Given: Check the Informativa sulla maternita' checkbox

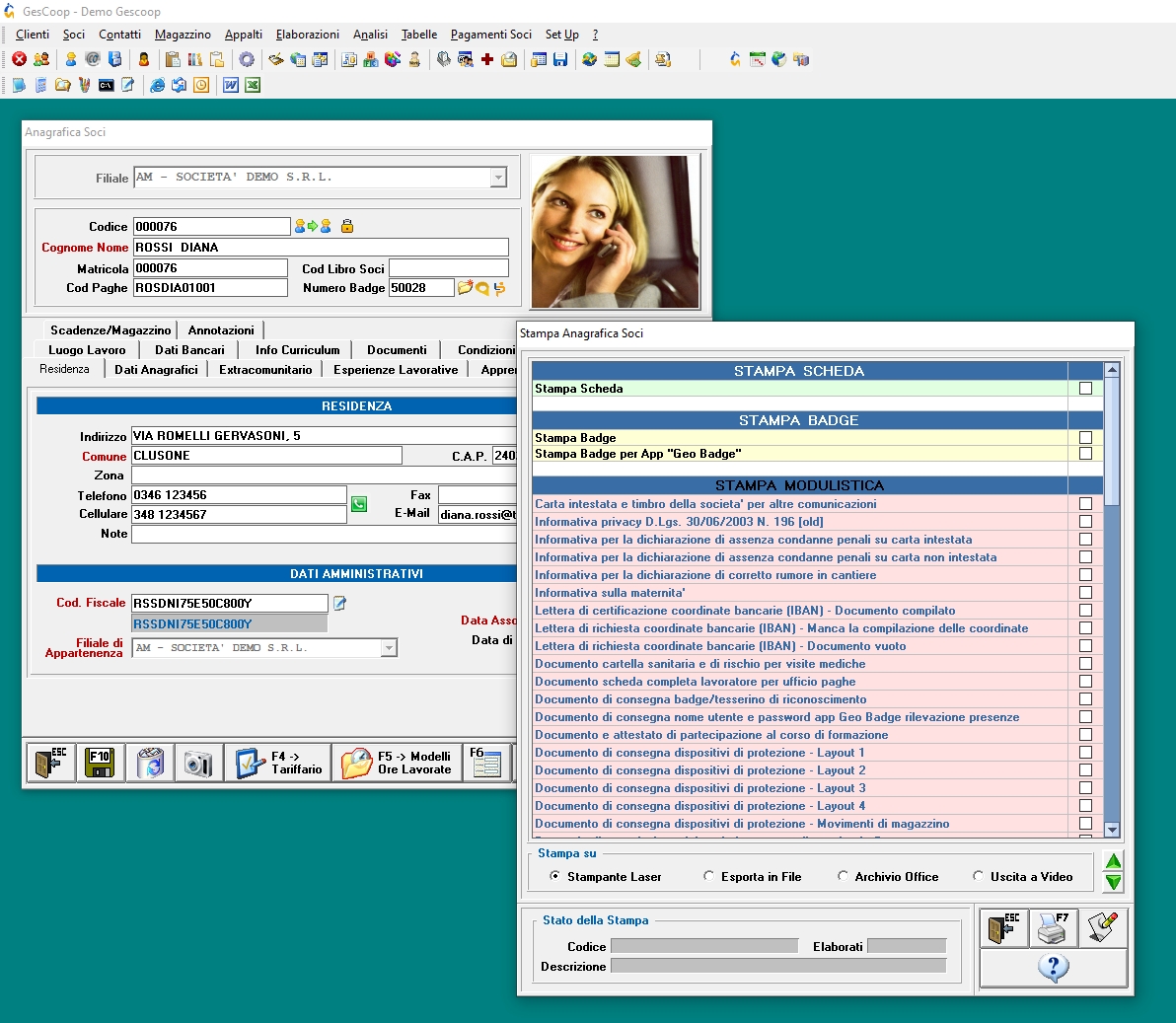Looking at the screenshot, I should (x=1086, y=590).
